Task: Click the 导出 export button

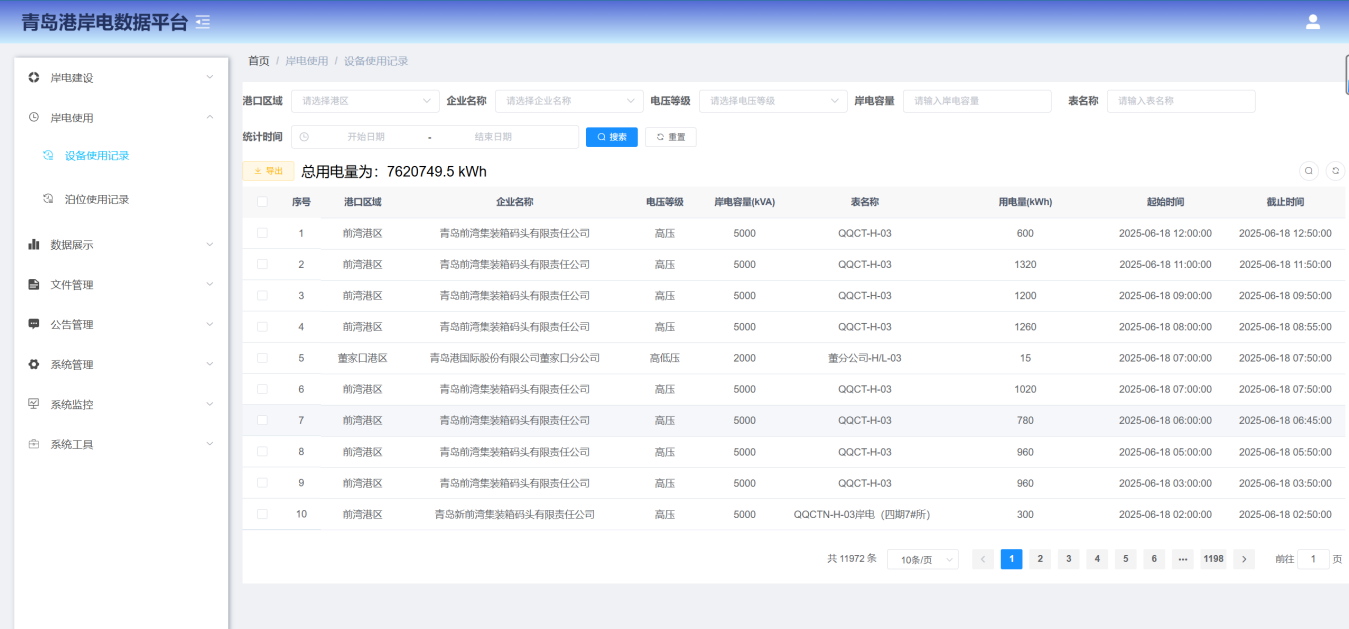Action: (x=269, y=171)
